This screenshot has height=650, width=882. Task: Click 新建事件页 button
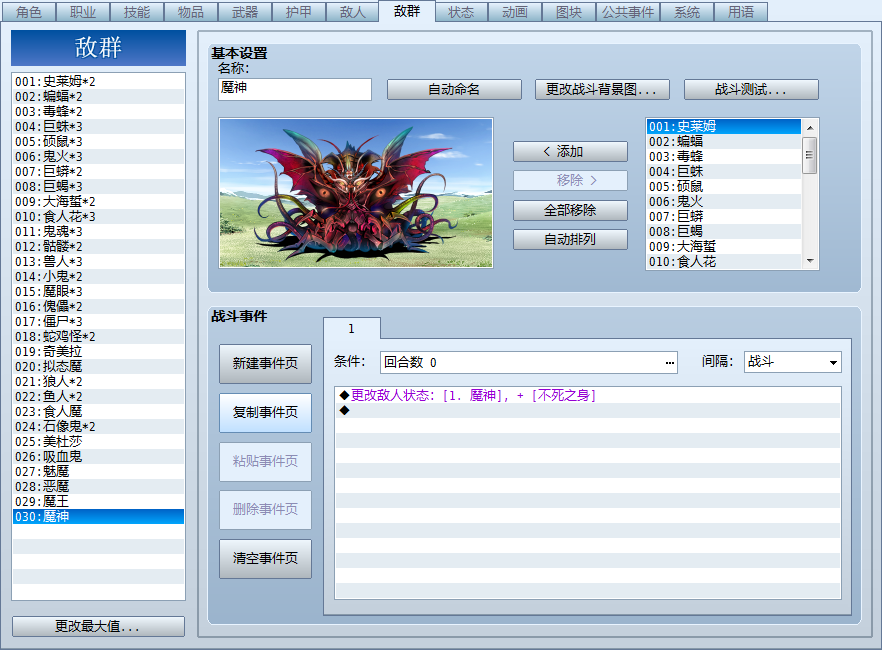point(265,363)
